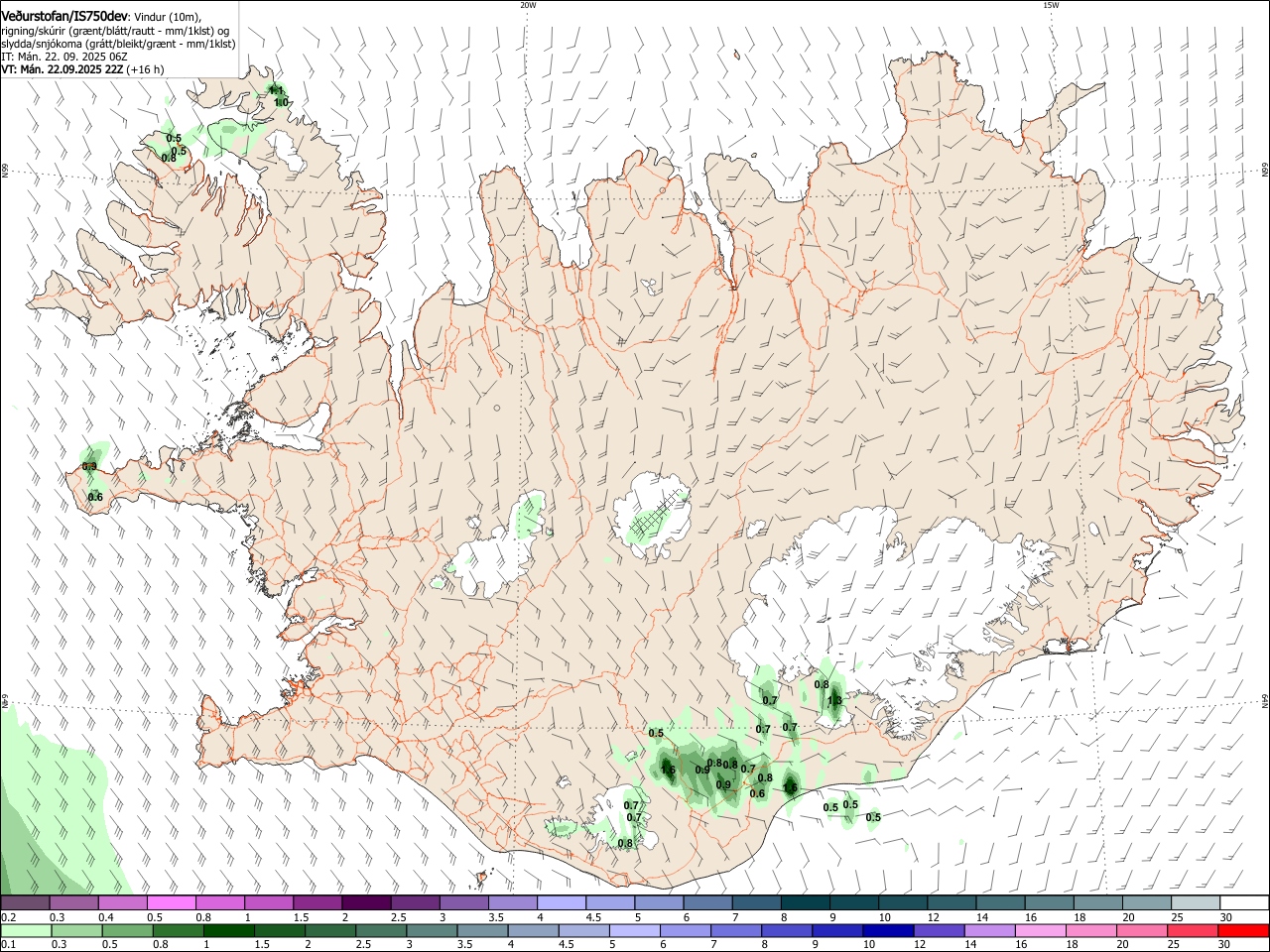The image size is (1270, 952).
Task: Click the 15W longitude label
Action: tap(1051, 5)
